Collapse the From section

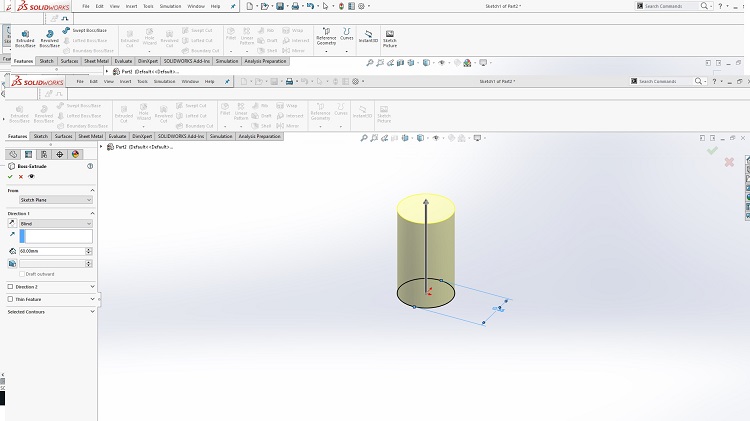(92, 190)
